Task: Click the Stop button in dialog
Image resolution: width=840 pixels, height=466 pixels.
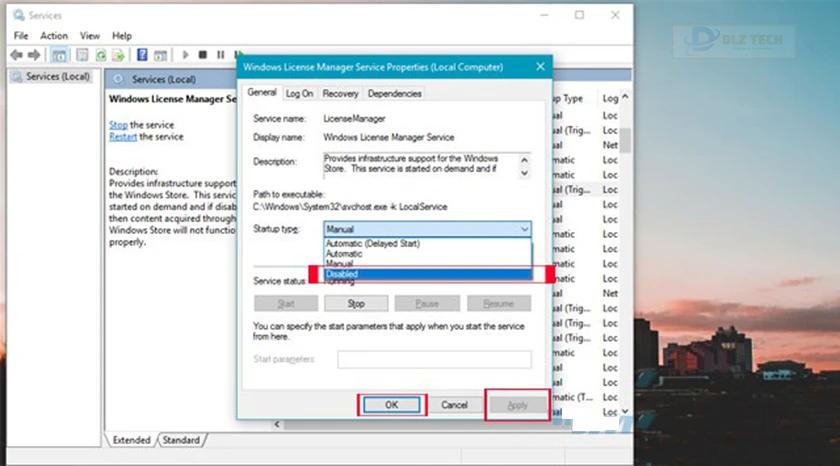Action: 356,304
